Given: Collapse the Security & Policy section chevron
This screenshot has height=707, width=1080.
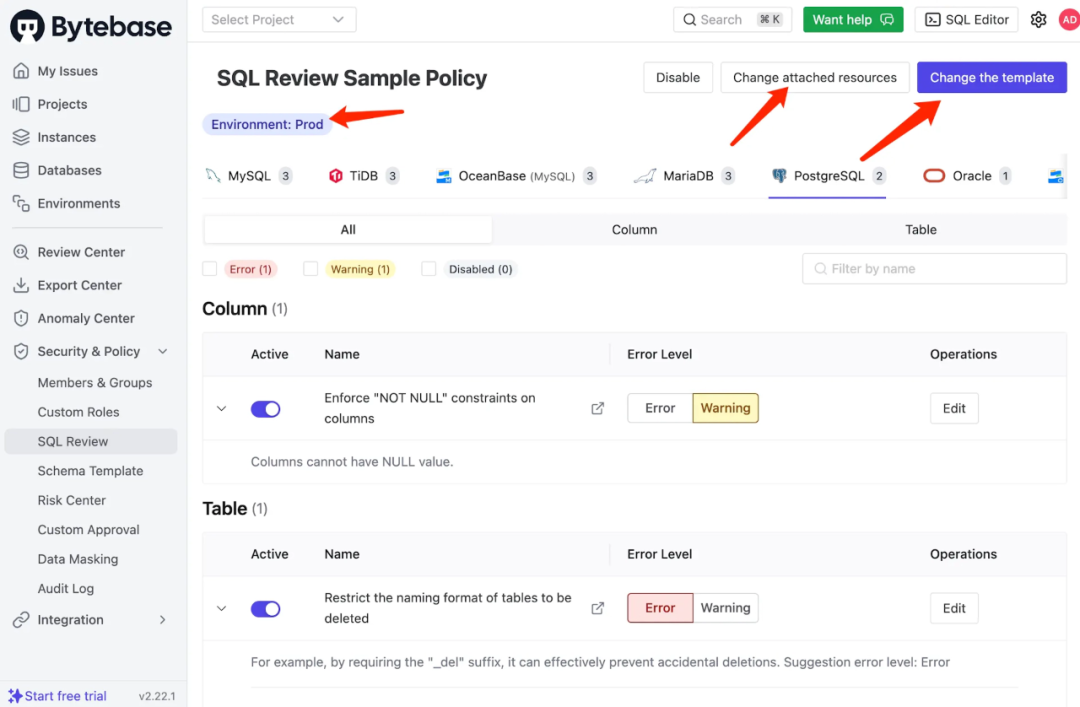Looking at the screenshot, I should 163,351.
